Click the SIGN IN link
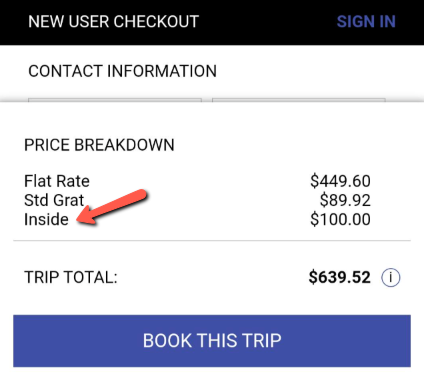 coord(366,22)
